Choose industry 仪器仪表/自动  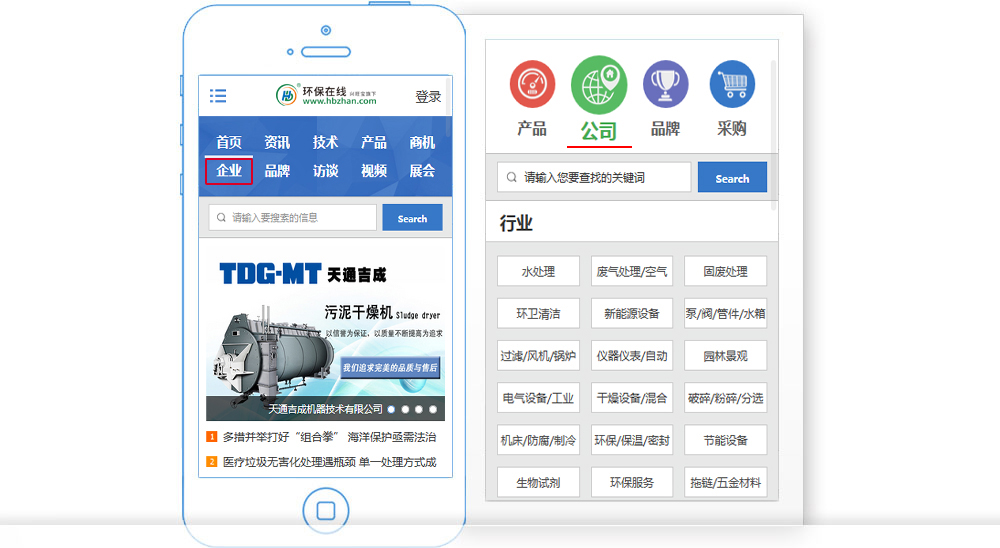632,355
